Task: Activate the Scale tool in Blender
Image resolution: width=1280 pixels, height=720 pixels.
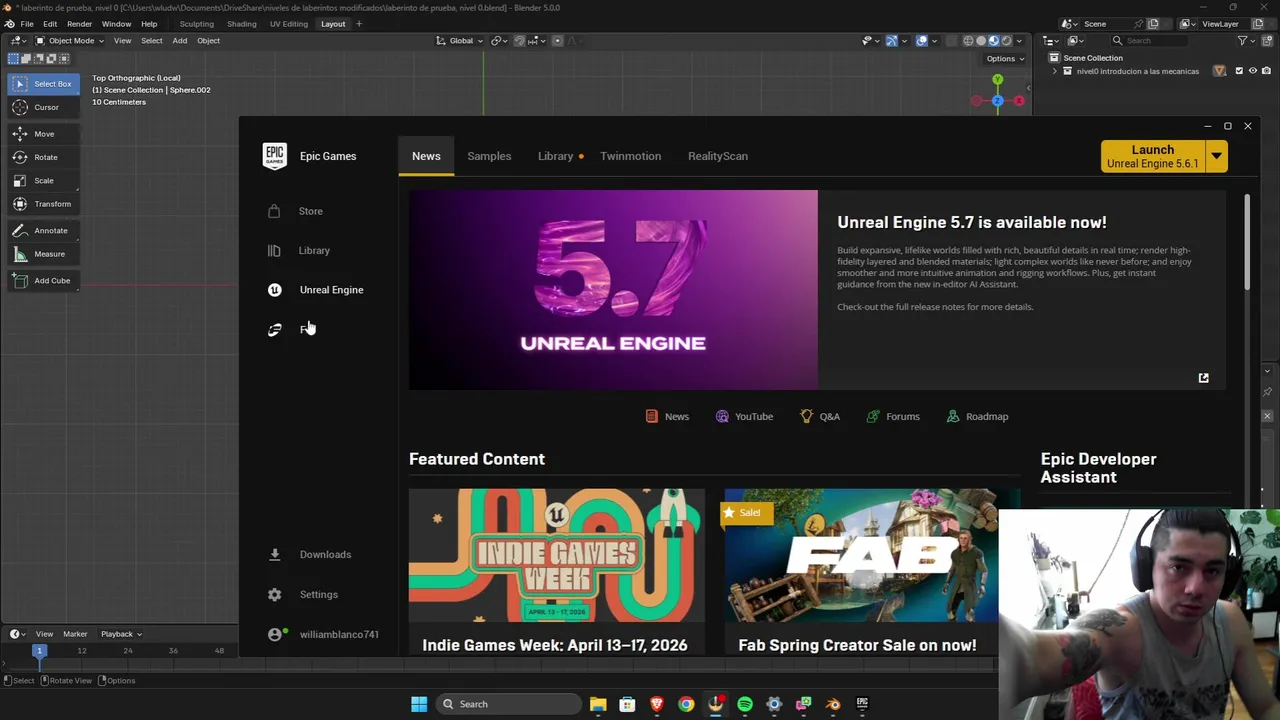Action: point(43,181)
